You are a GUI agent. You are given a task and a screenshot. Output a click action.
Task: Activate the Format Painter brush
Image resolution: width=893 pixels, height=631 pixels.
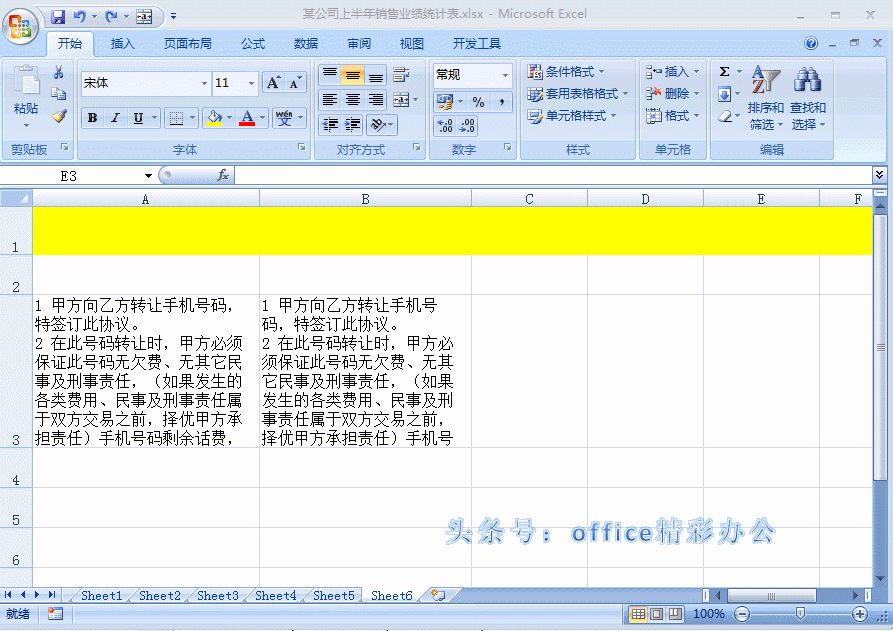(x=58, y=116)
